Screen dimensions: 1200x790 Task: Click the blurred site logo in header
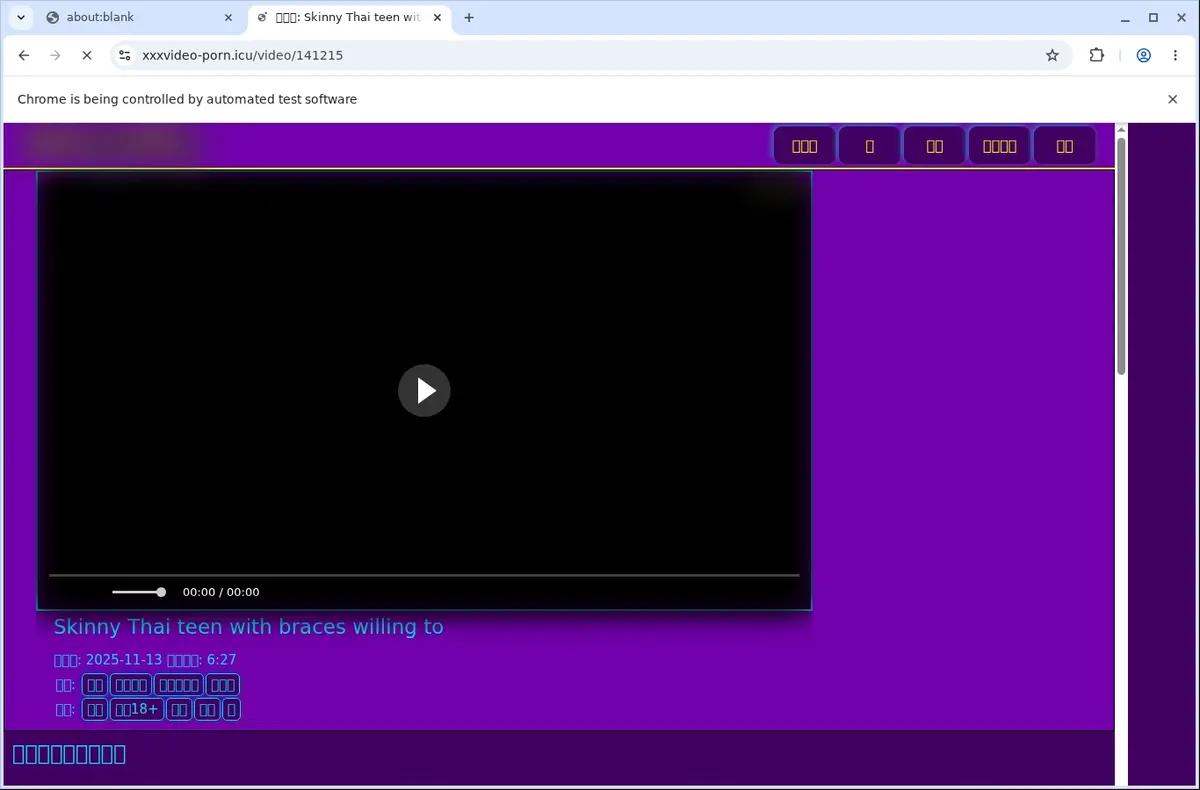(x=110, y=143)
